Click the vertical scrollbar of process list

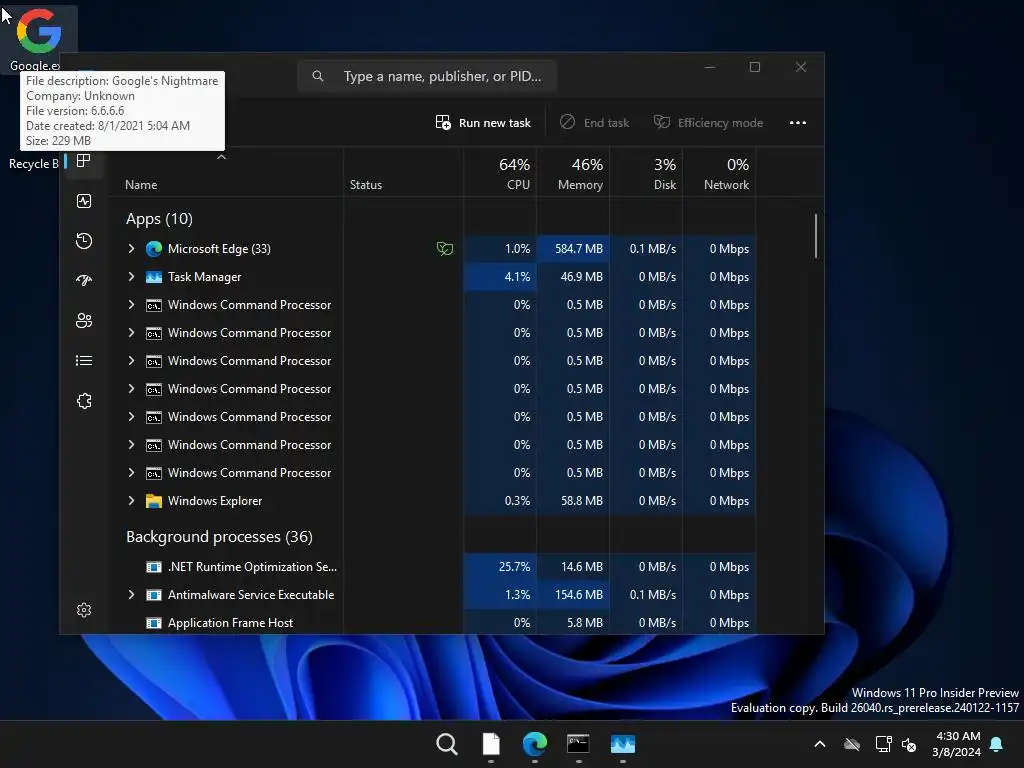[816, 236]
